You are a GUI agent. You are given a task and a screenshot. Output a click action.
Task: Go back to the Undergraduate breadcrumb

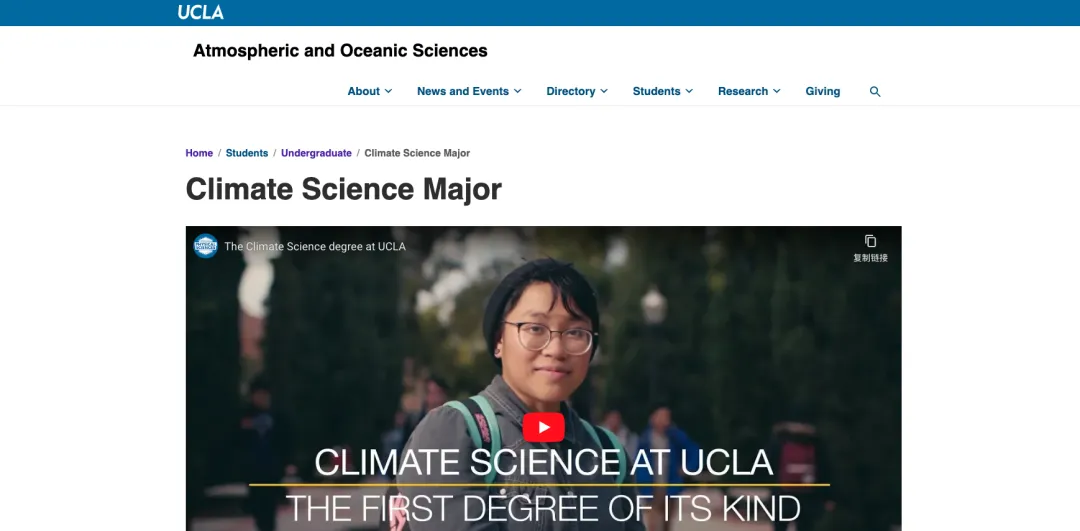coord(316,153)
